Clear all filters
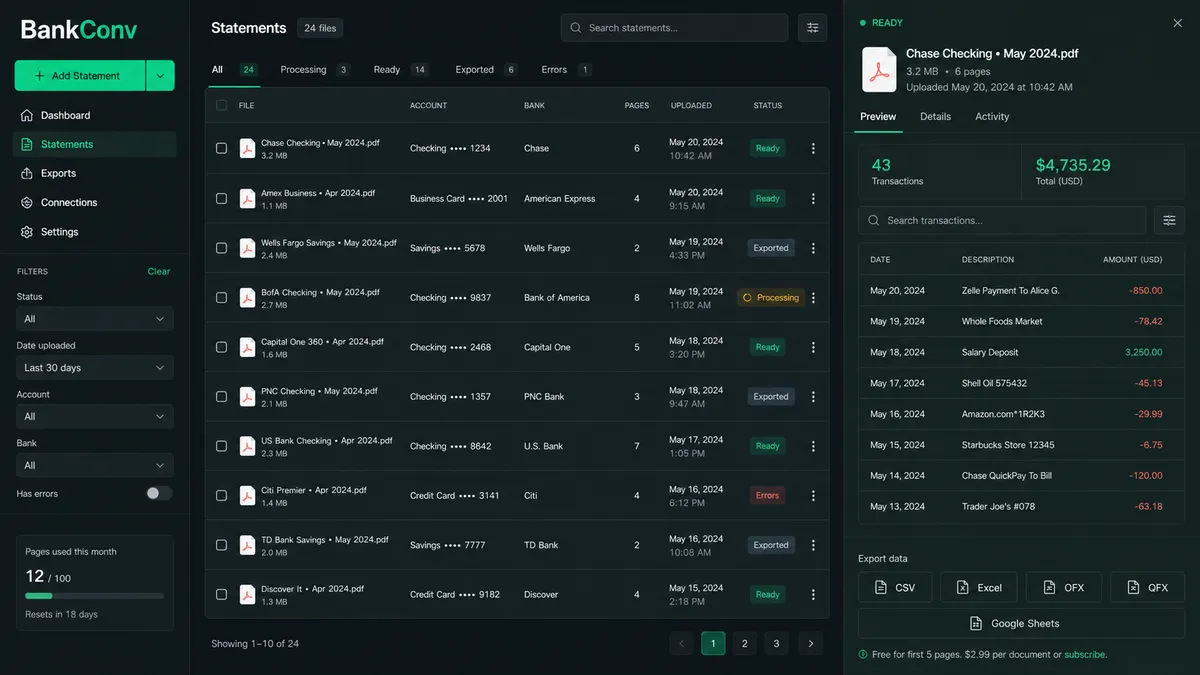Image resolution: width=1200 pixels, height=675 pixels. (x=159, y=271)
